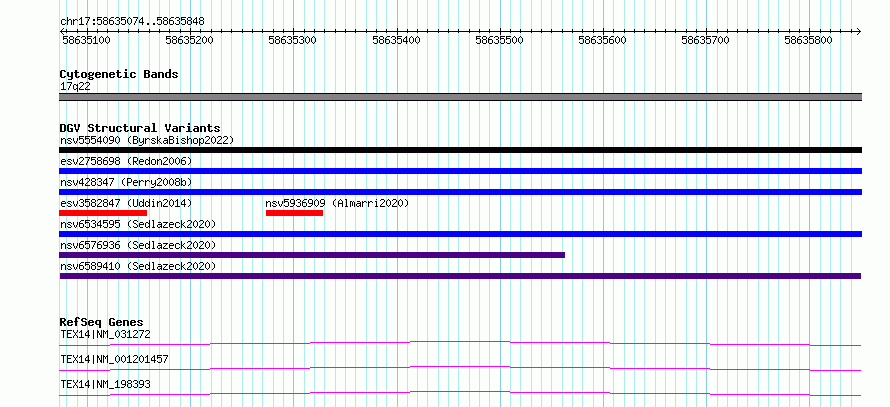Viewport: 890px width, 407px height.
Task: Click ruler position 58635400
Action: (x=396, y=40)
